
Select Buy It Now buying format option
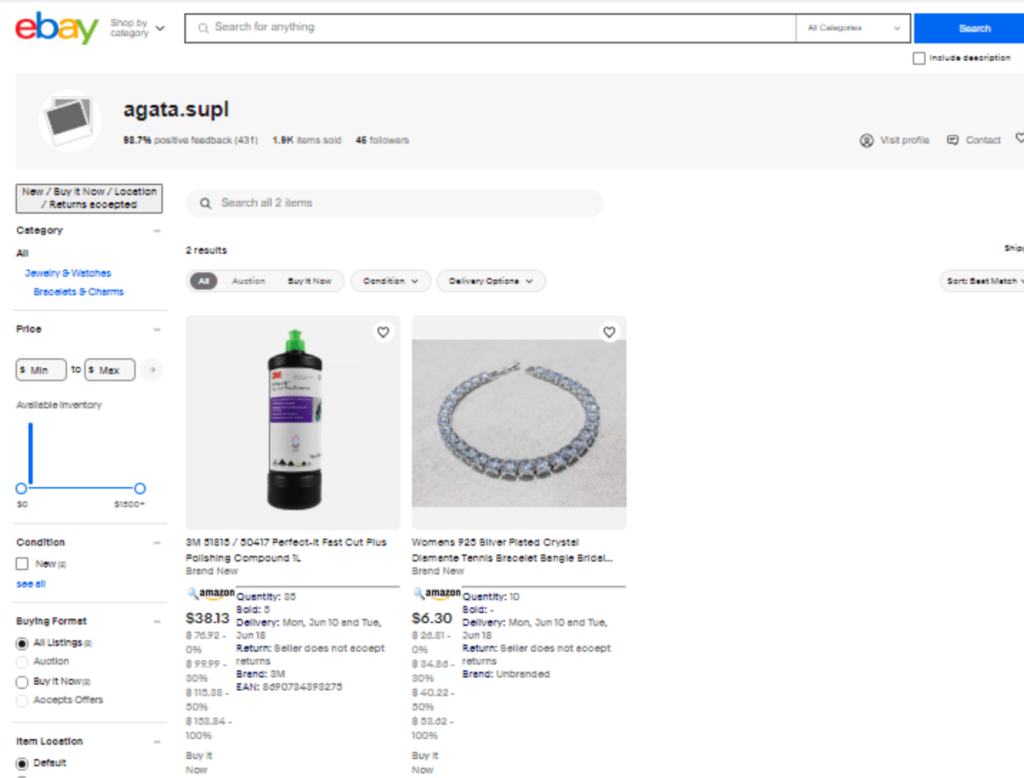22,682
